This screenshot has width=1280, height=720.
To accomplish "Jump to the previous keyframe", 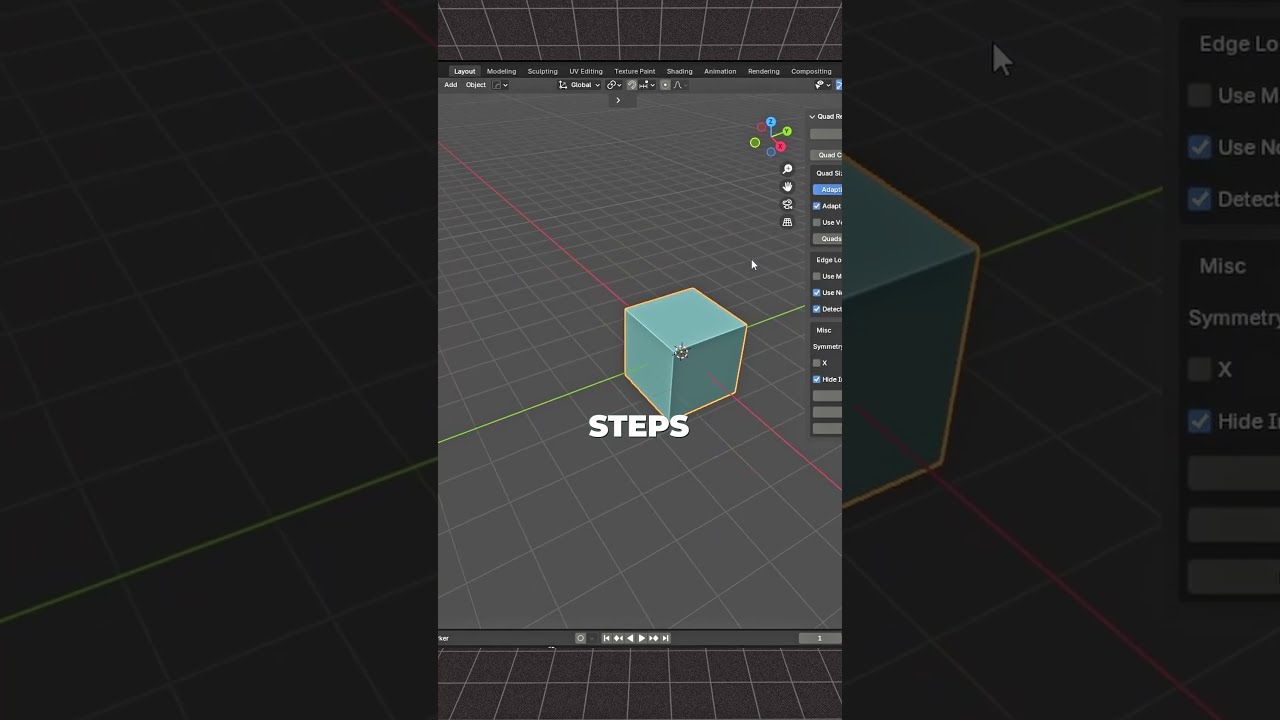I will click(618, 638).
